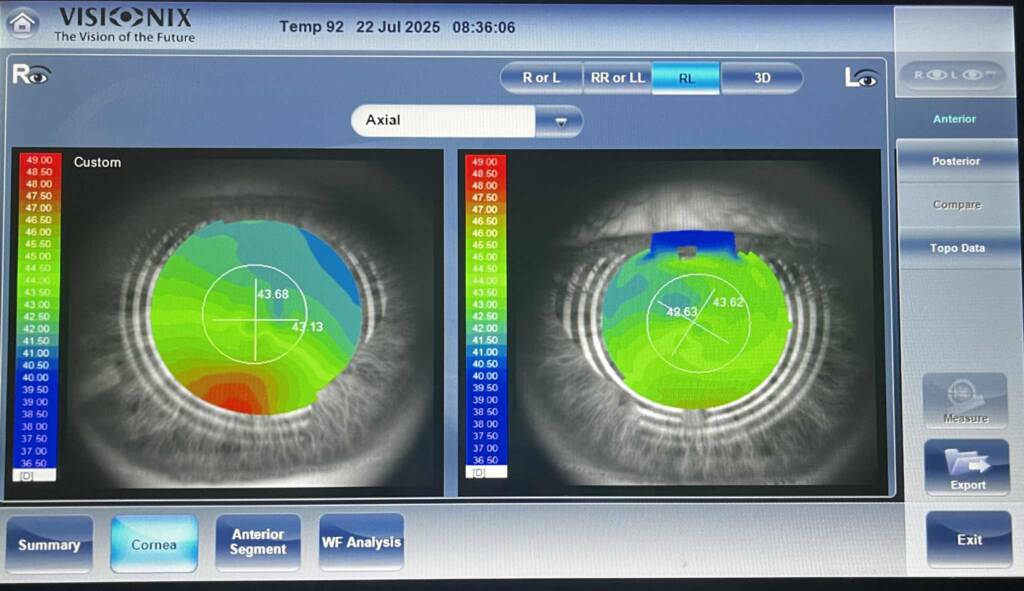Switch to the Posterior tab
Viewport: 1024px width, 591px height.
click(x=956, y=161)
